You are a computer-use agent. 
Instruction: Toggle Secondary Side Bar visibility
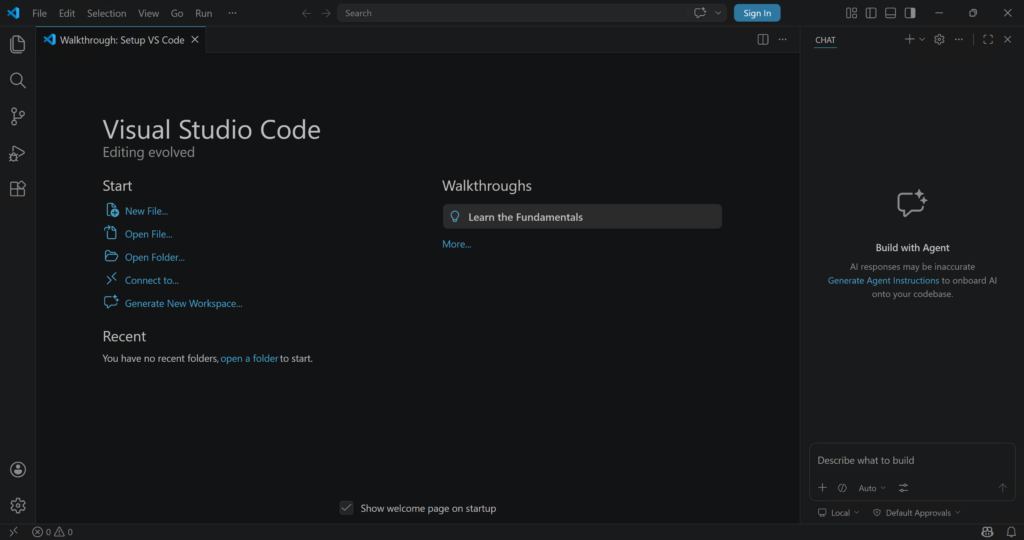pyautogui.click(x=910, y=13)
